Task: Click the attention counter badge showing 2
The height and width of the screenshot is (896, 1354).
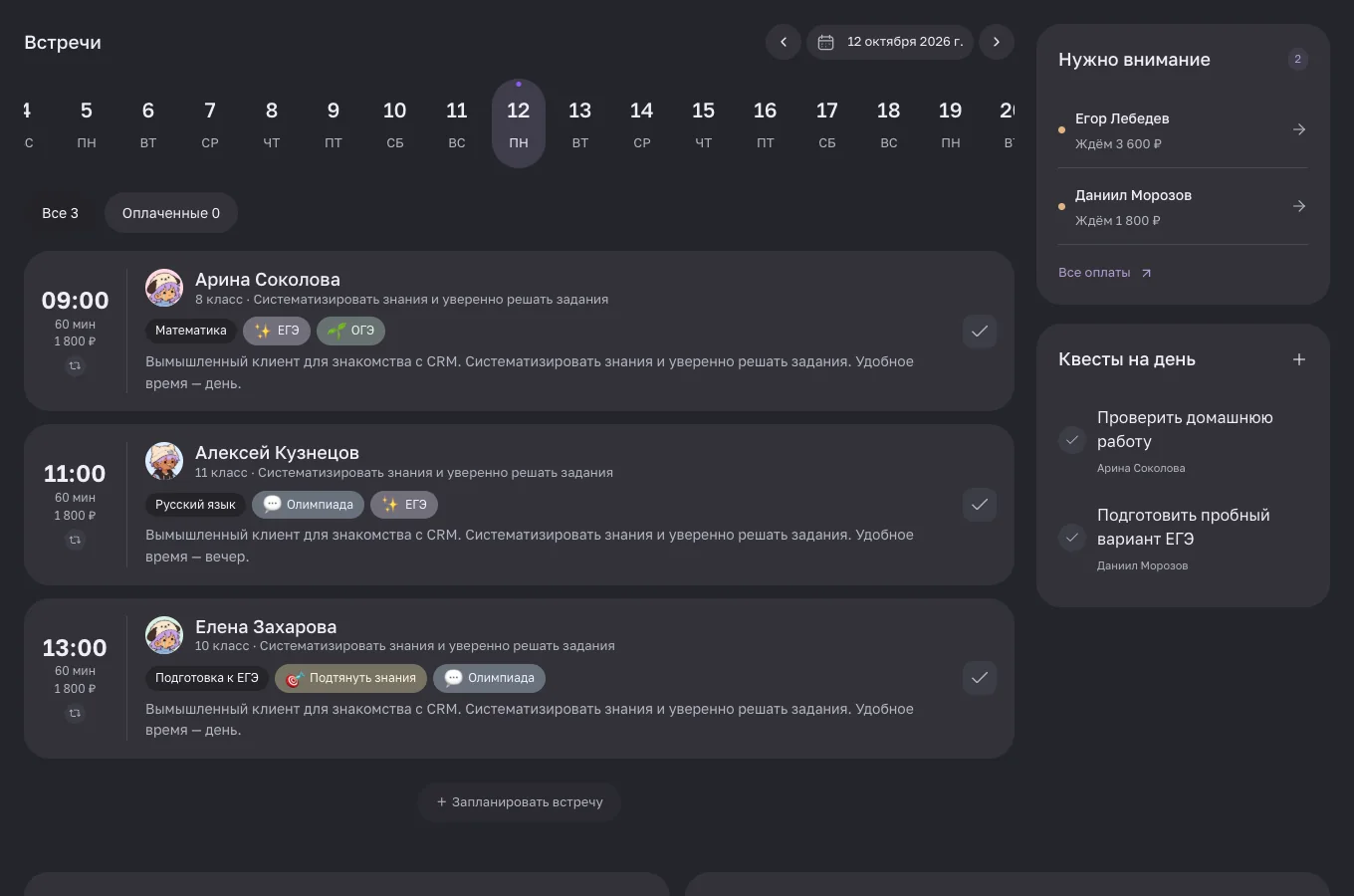Action: coord(1297,60)
